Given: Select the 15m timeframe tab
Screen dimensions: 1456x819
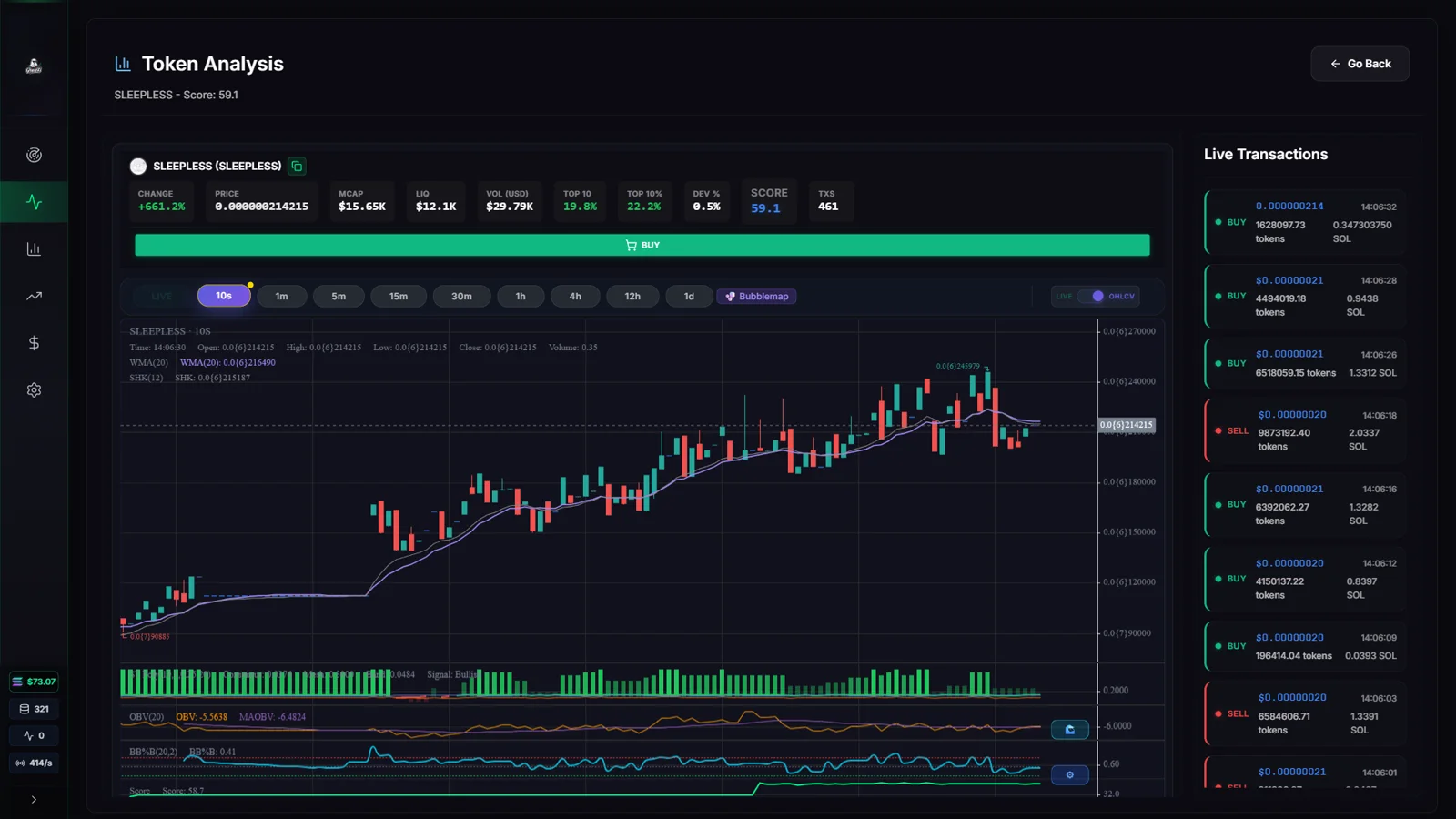Looking at the screenshot, I should [x=399, y=297].
